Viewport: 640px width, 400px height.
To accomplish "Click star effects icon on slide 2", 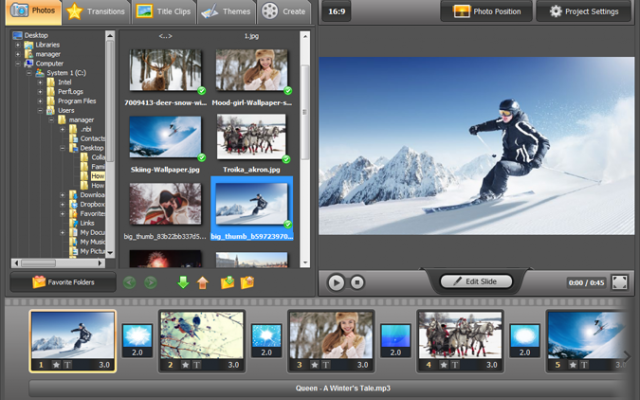I will [185, 365].
